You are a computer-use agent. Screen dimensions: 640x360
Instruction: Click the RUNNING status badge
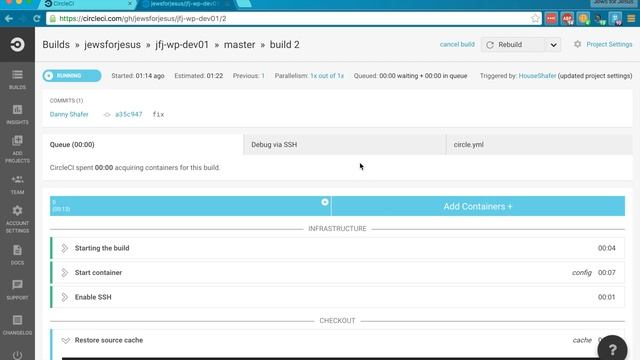point(72,76)
